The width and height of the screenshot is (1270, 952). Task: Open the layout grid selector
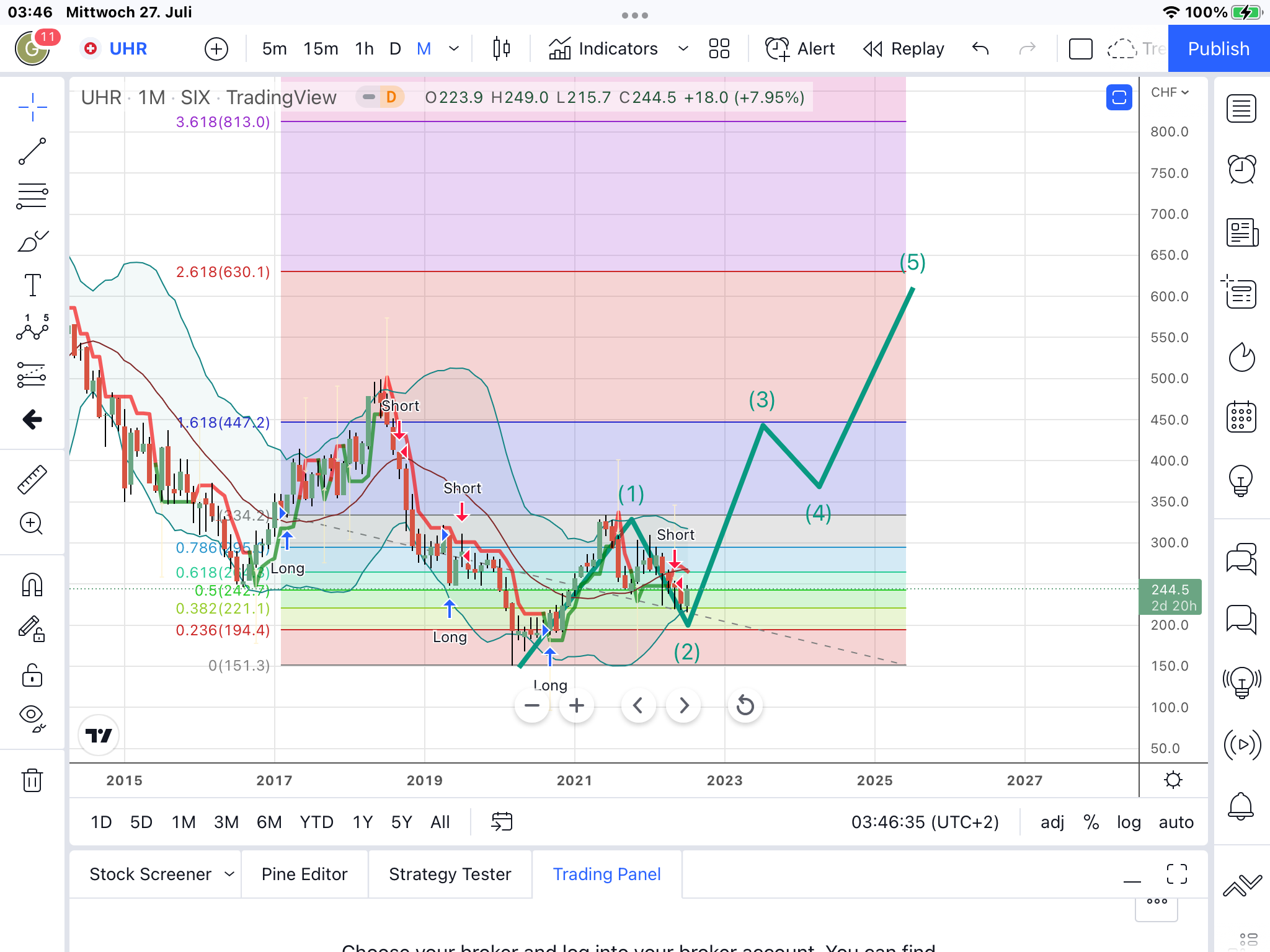tap(719, 48)
